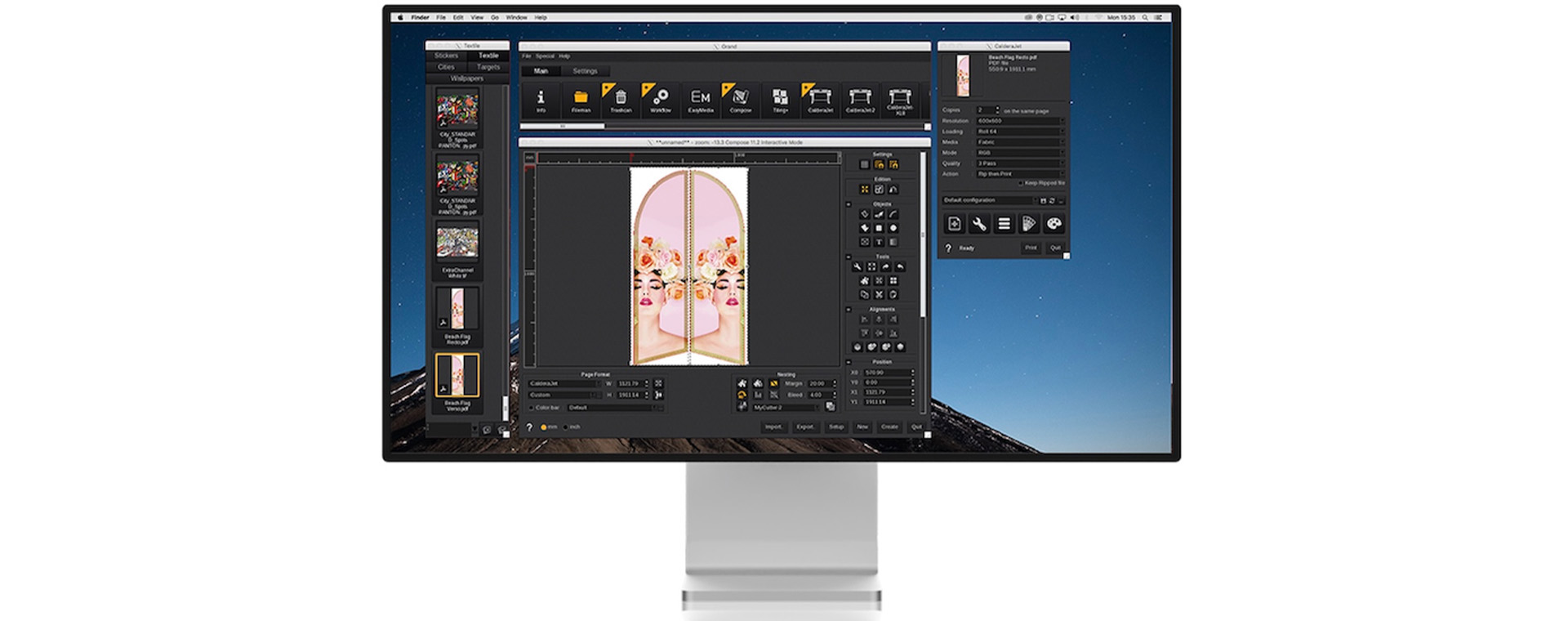Click the Print button in CalderaJet

[1031, 248]
